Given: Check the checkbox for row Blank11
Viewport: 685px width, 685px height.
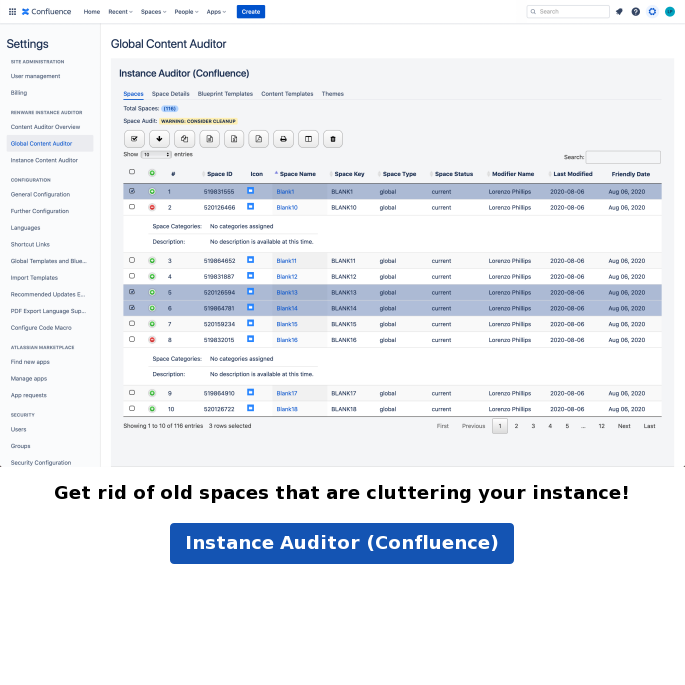Looking at the screenshot, I should (x=132, y=260).
